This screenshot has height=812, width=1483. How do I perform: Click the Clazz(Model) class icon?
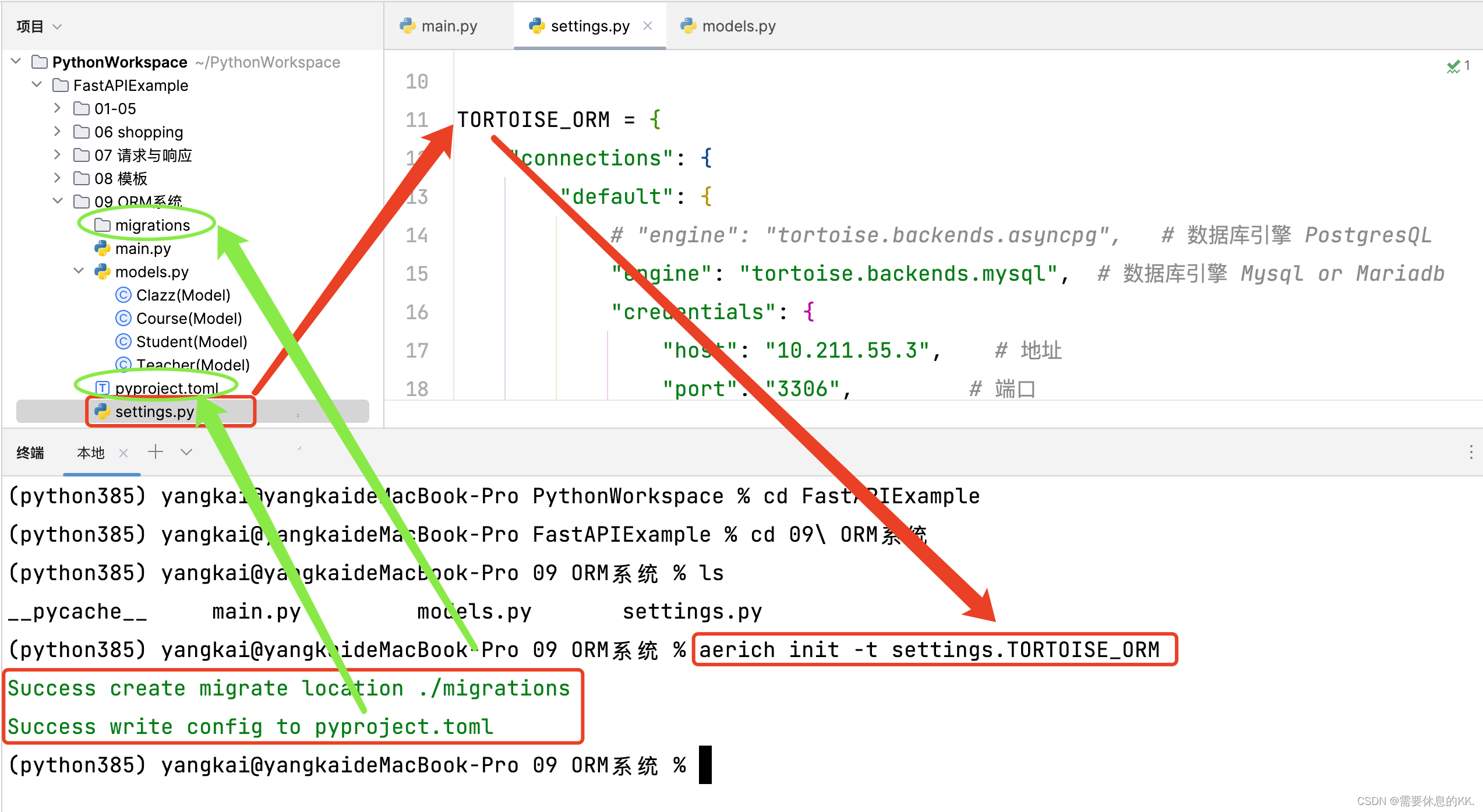click(123, 295)
